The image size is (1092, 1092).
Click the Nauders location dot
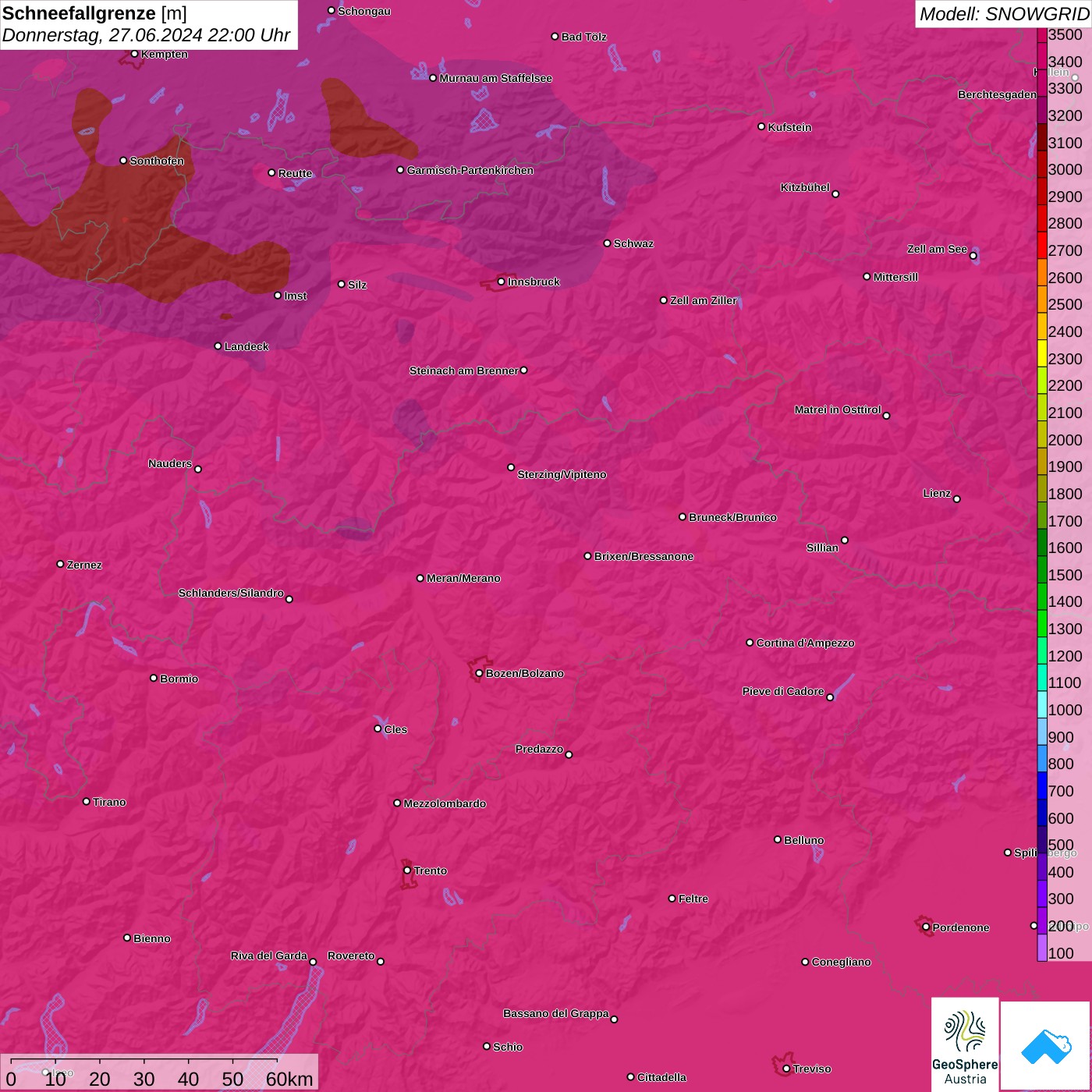click(x=198, y=470)
